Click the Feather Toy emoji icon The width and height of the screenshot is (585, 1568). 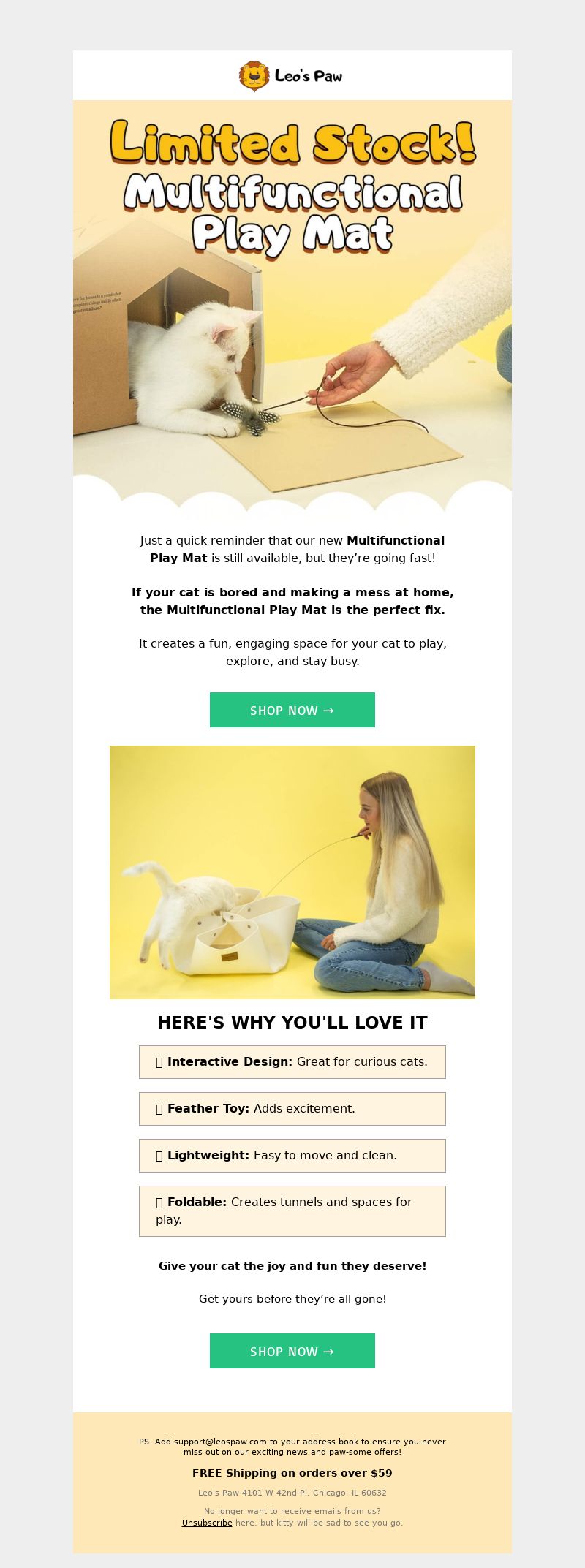pyautogui.click(x=159, y=1109)
